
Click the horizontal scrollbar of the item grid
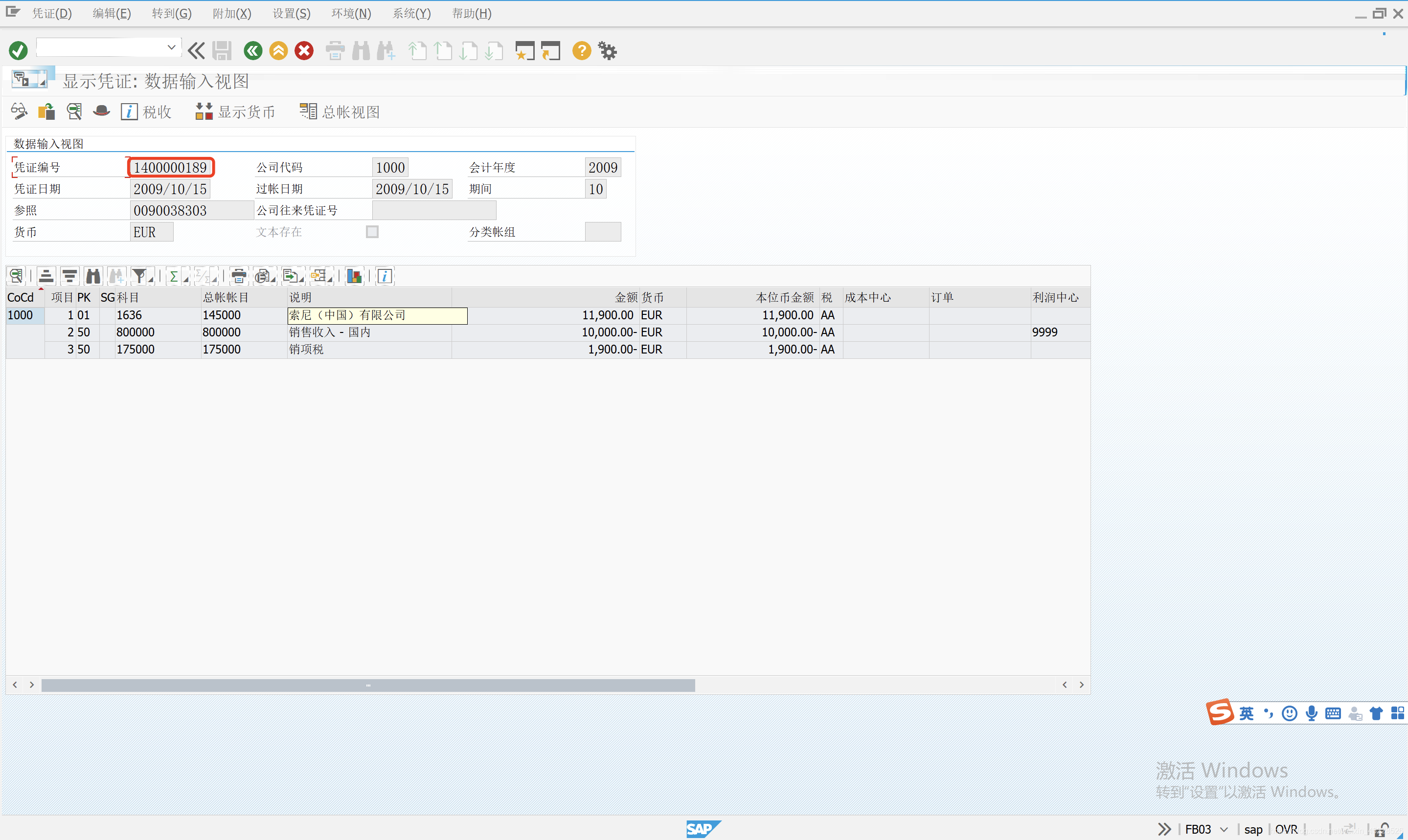point(368,685)
